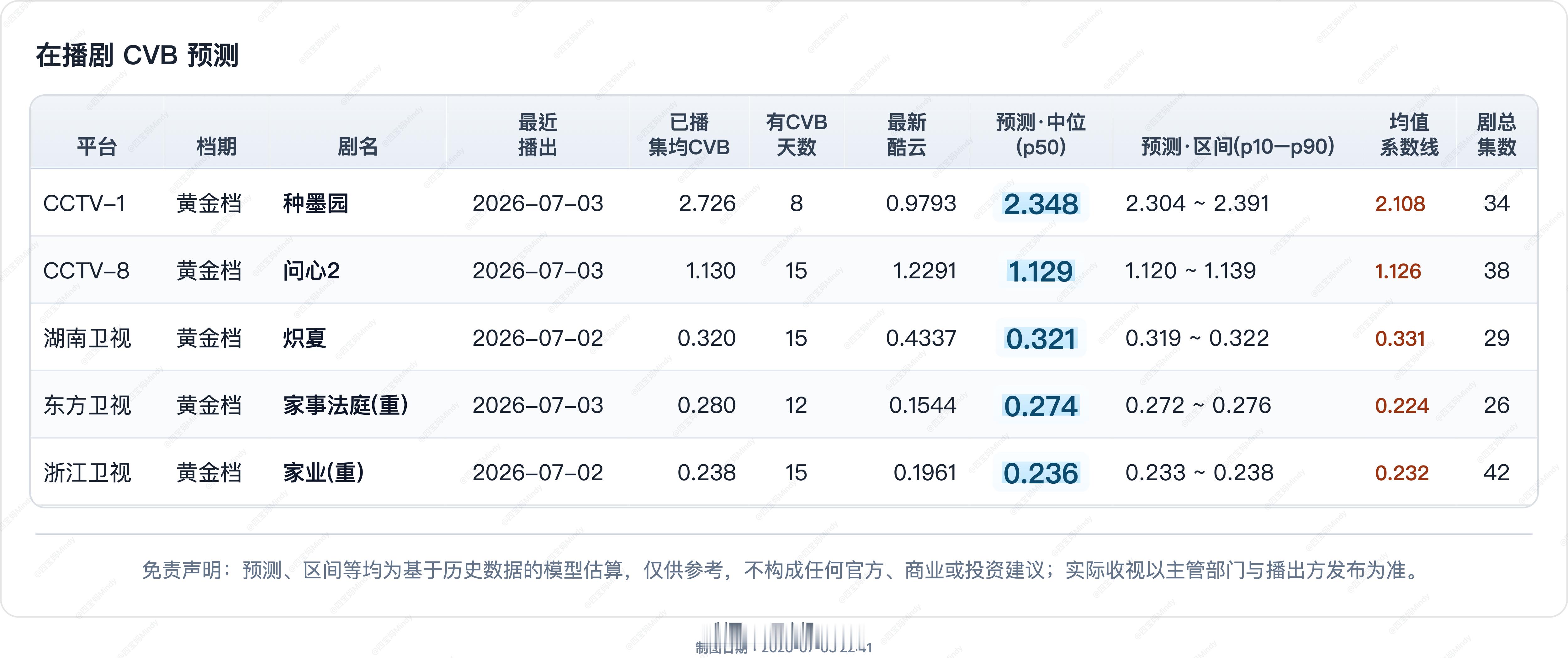Click the interval '0.319 ~ 0.322'

click(x=1197, y=338)
